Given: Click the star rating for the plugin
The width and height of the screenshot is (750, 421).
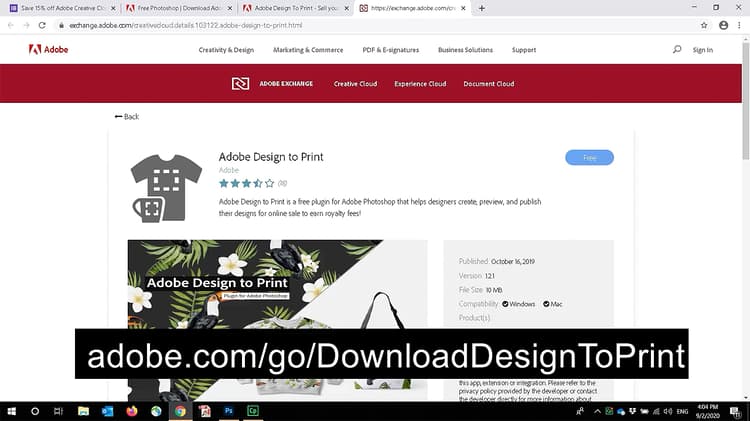Looking at the screenshot, I should click(247, 183).
